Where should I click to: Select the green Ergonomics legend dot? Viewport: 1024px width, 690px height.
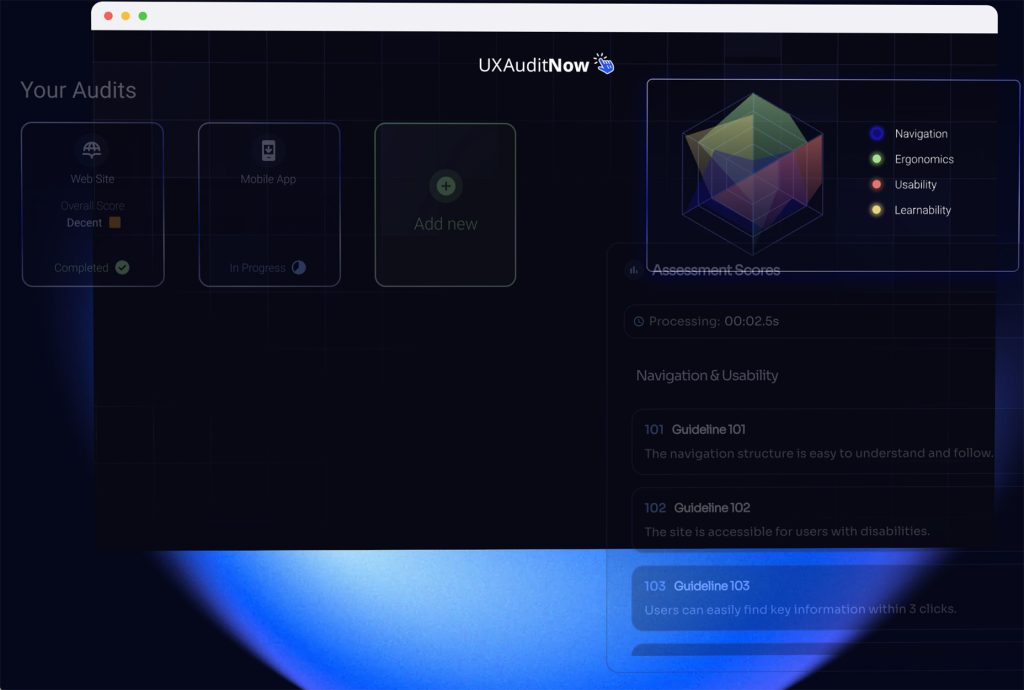[x=876, y=159]
